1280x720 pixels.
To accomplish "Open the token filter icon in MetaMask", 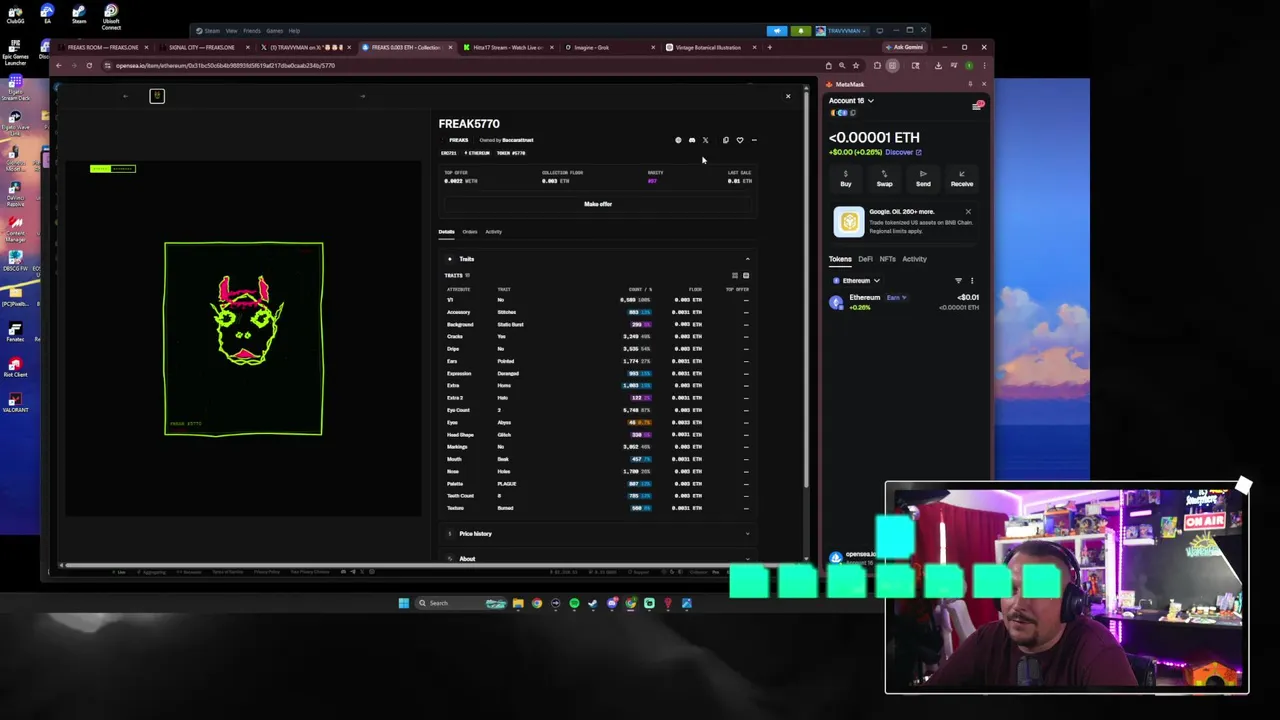I will pyautogui.click(x=958, y=281).
